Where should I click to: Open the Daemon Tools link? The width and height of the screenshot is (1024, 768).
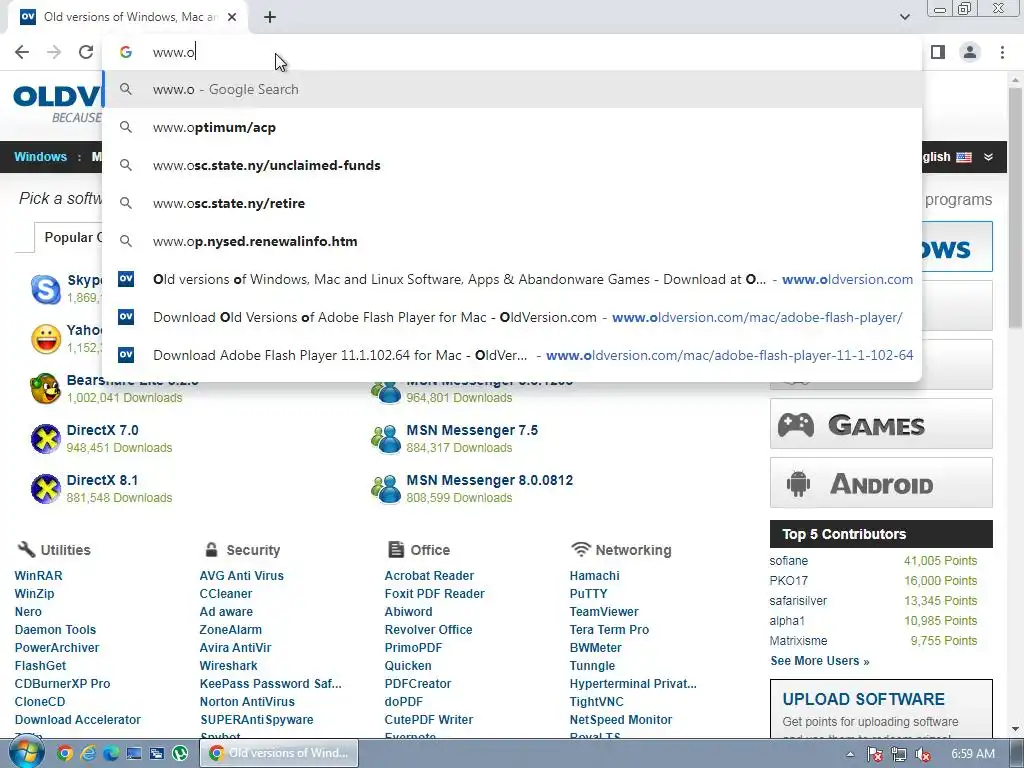coord(56,630)
